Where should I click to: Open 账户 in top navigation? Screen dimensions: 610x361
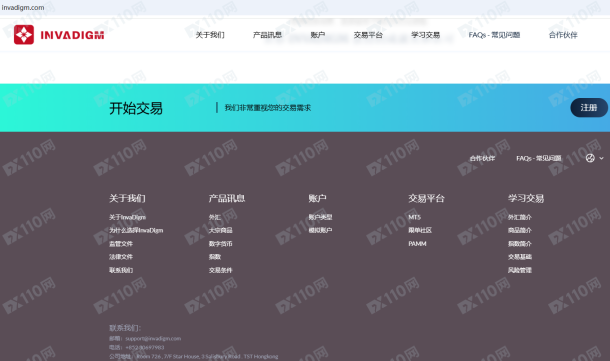pos(317,35)
